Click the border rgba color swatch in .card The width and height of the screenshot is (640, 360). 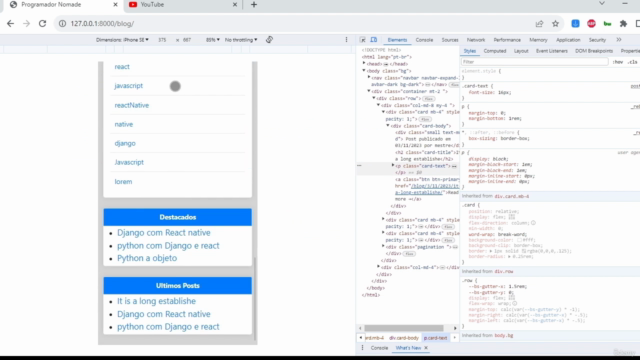[524, 251]
